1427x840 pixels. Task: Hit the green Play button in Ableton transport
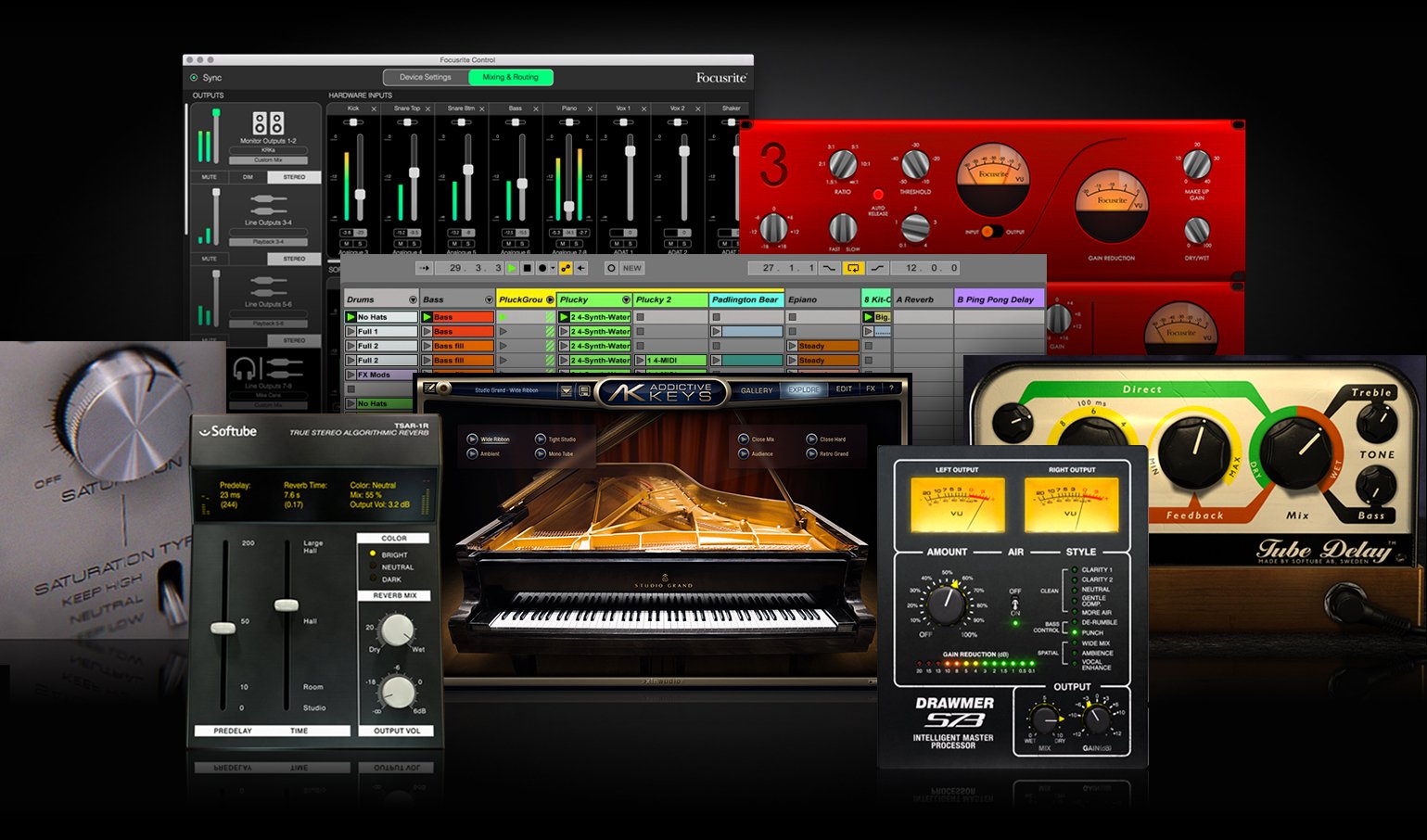coord(512,268)
